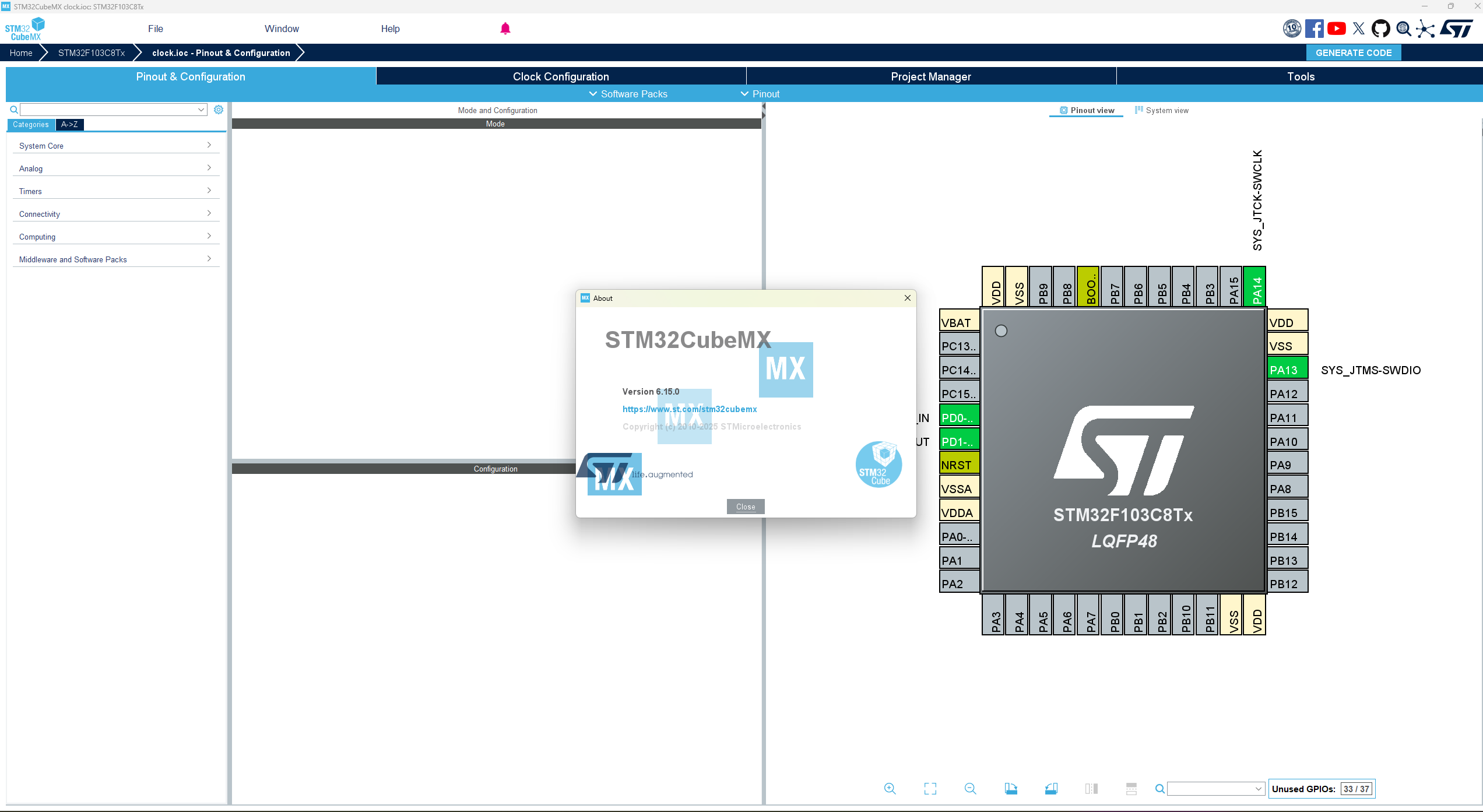Zoom out the pinout view
This screenshot has width=1483, height=812.
(971, 789)
